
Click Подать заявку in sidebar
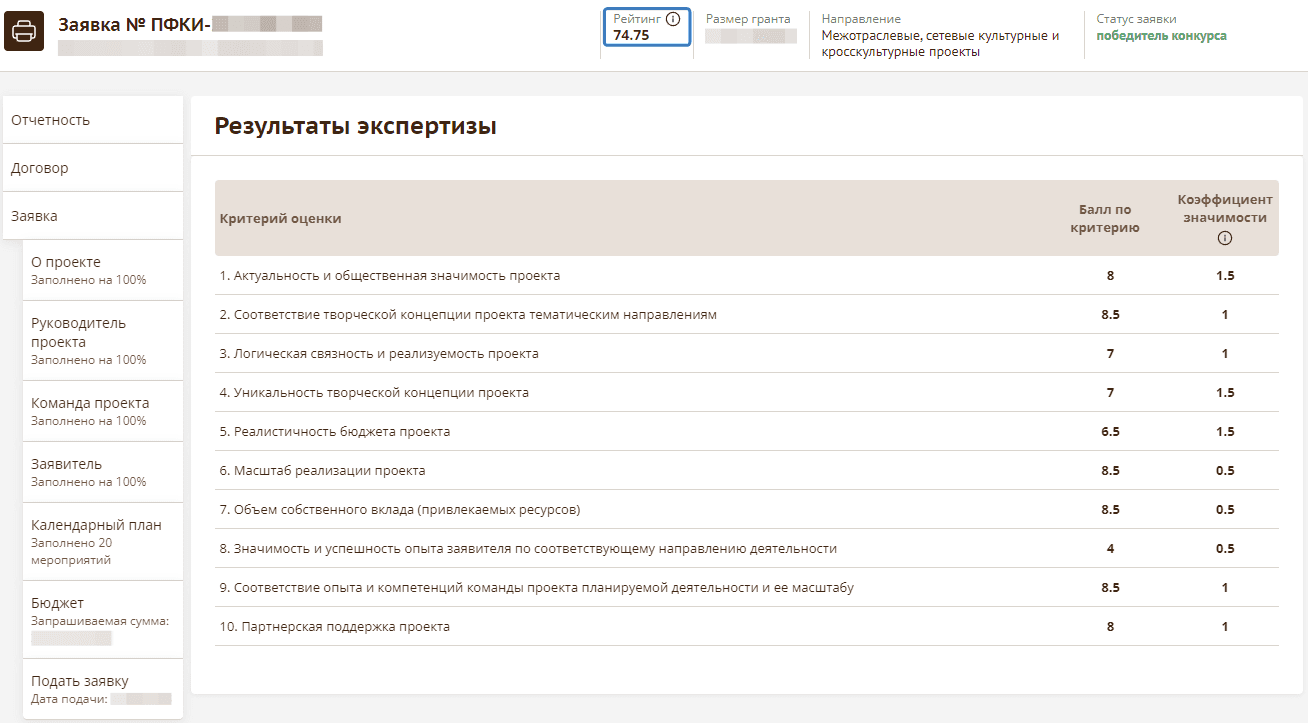point(102,689)
